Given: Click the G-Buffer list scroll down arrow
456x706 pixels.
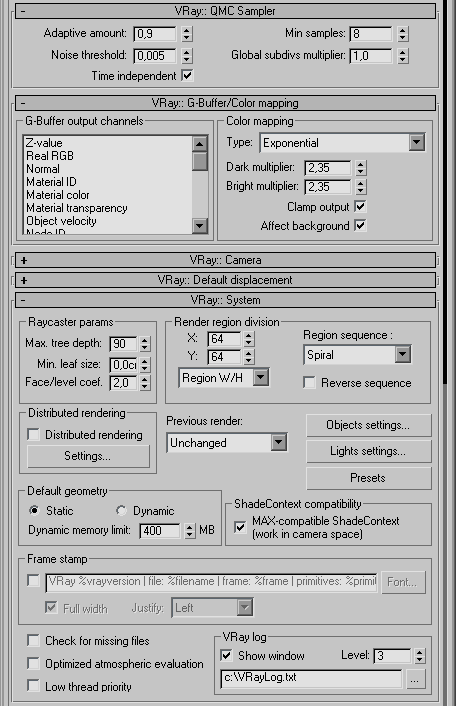Looking at the screenshot, I should [199, 225].
